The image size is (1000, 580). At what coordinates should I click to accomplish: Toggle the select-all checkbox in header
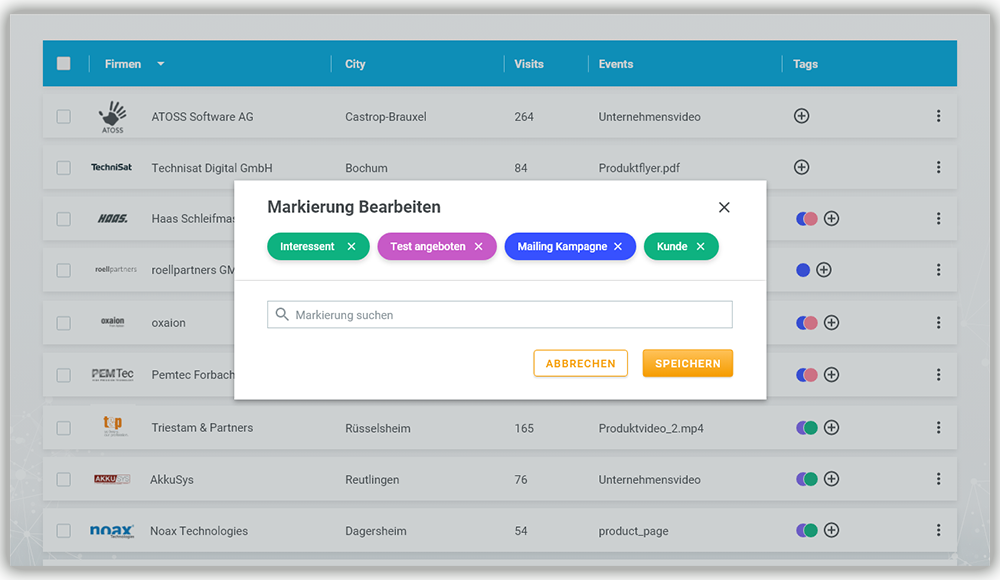(64, 64)
